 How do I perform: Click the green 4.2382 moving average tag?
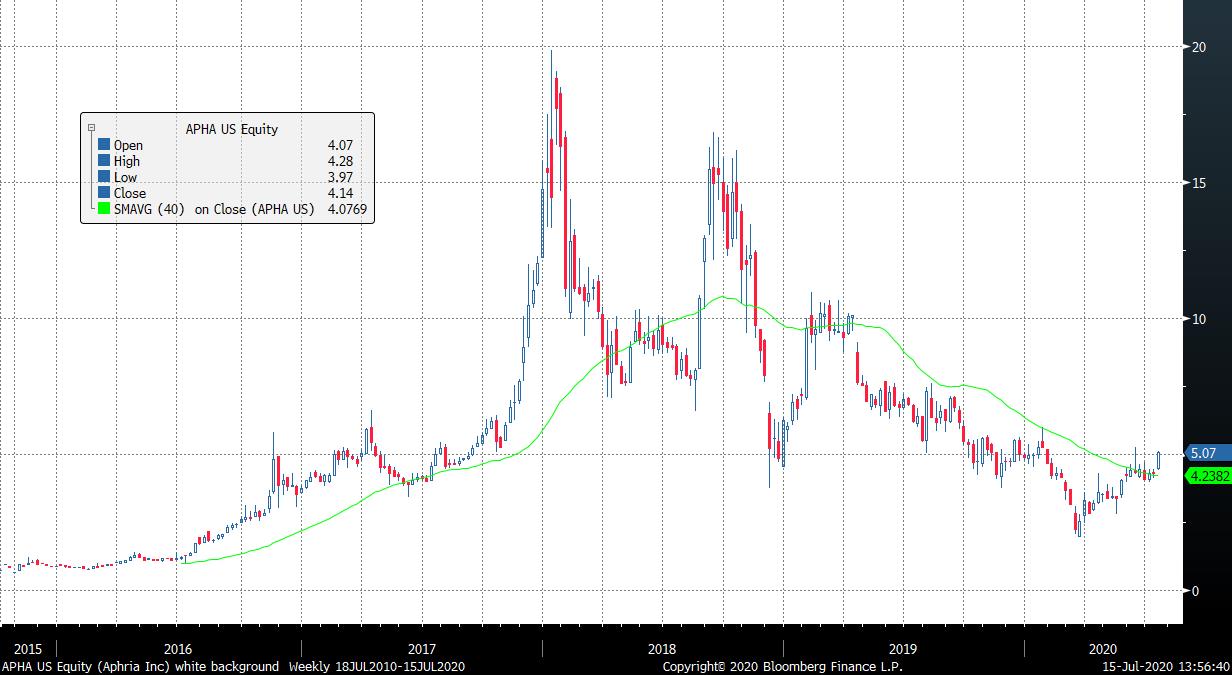1208,477
